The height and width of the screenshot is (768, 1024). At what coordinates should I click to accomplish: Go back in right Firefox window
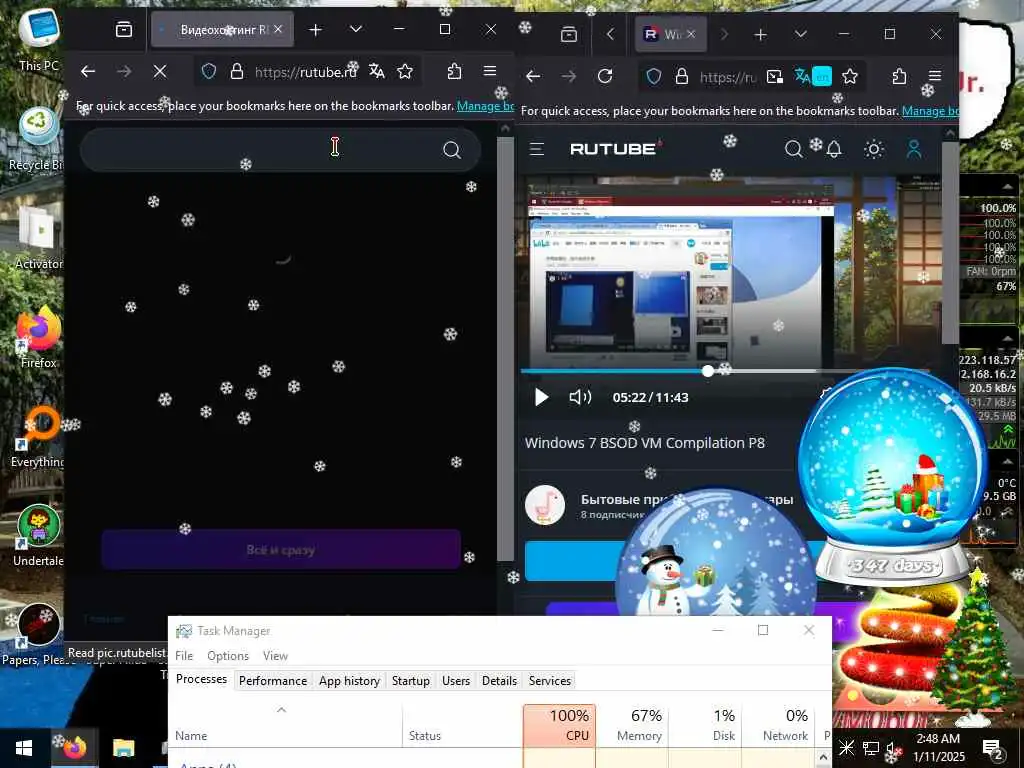(x=534, y=76)
